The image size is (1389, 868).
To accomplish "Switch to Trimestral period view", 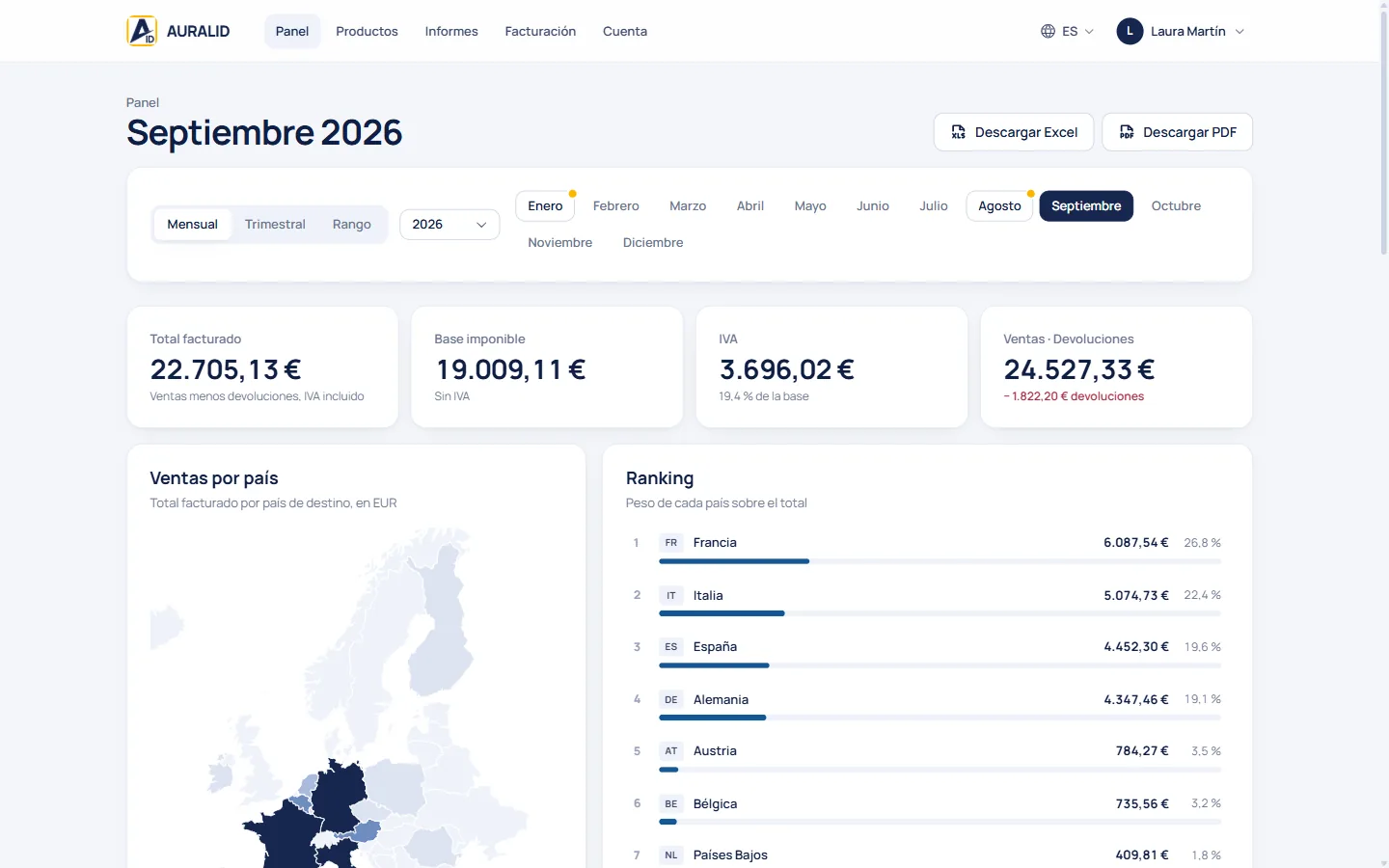I will point(275,225).
